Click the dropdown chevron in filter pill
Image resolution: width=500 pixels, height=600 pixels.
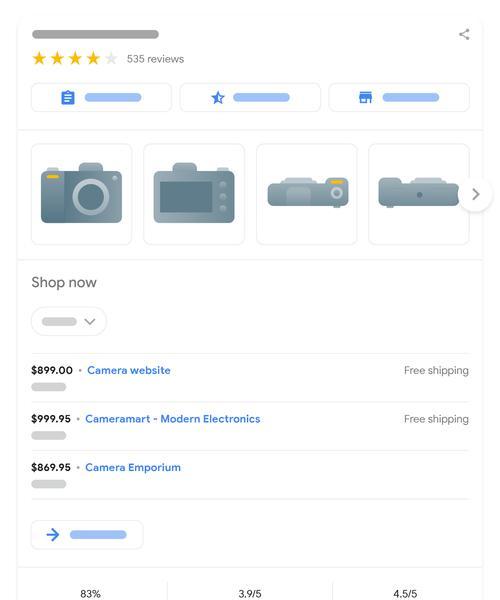pos(90,321)
